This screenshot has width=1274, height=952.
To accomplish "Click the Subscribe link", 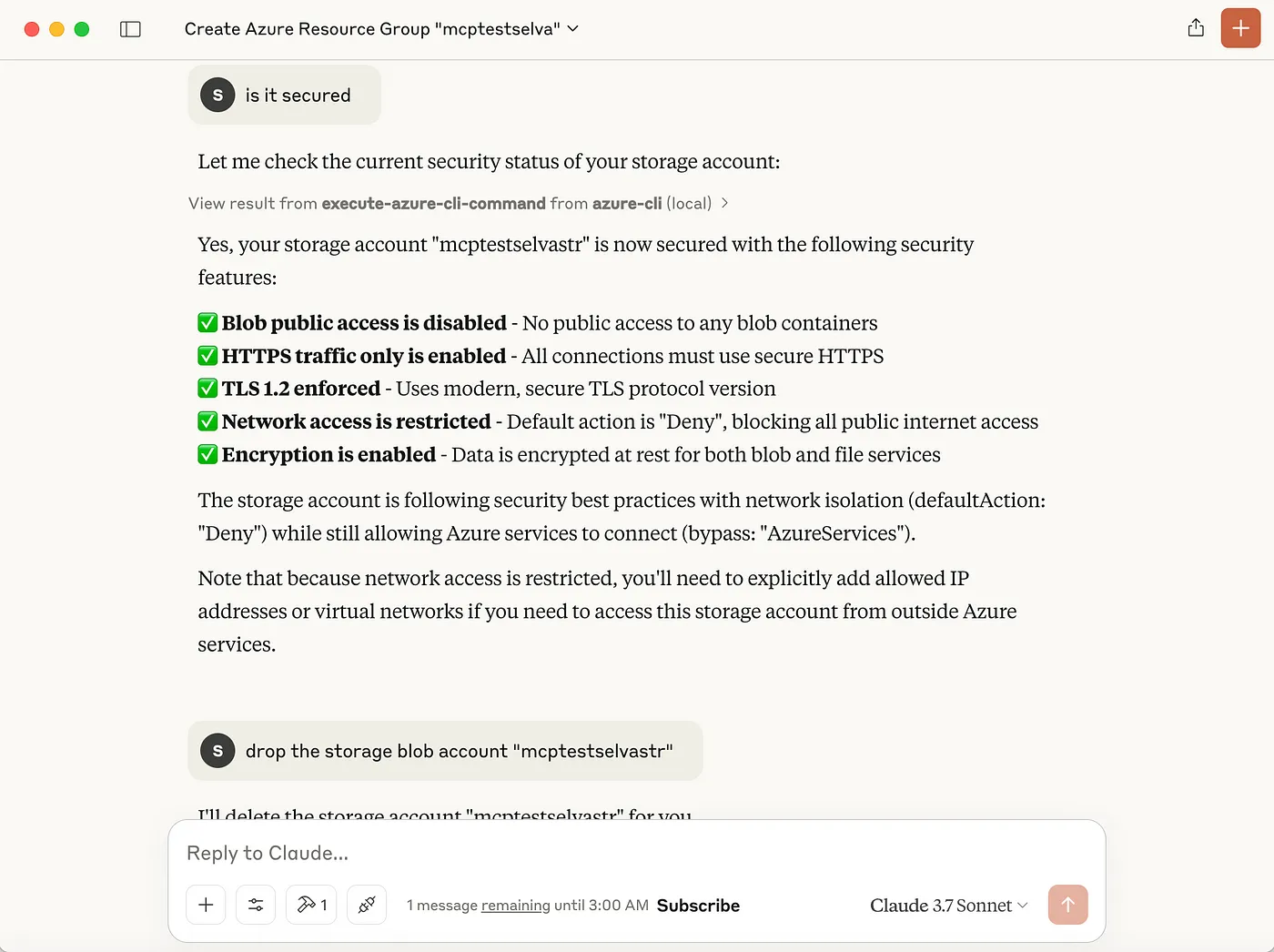I will click(698, 906).
